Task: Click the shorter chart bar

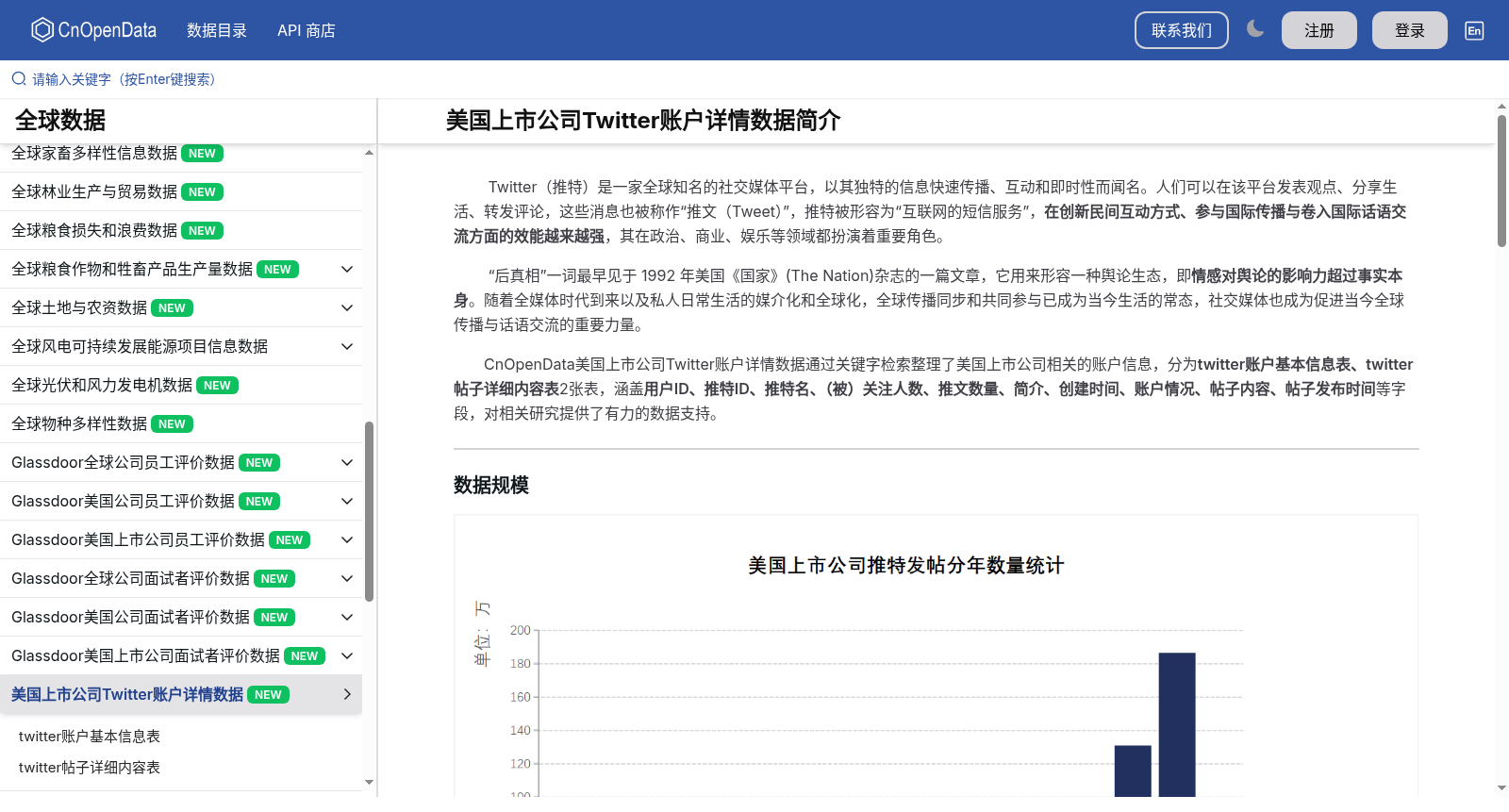Action: point(1133,771)
